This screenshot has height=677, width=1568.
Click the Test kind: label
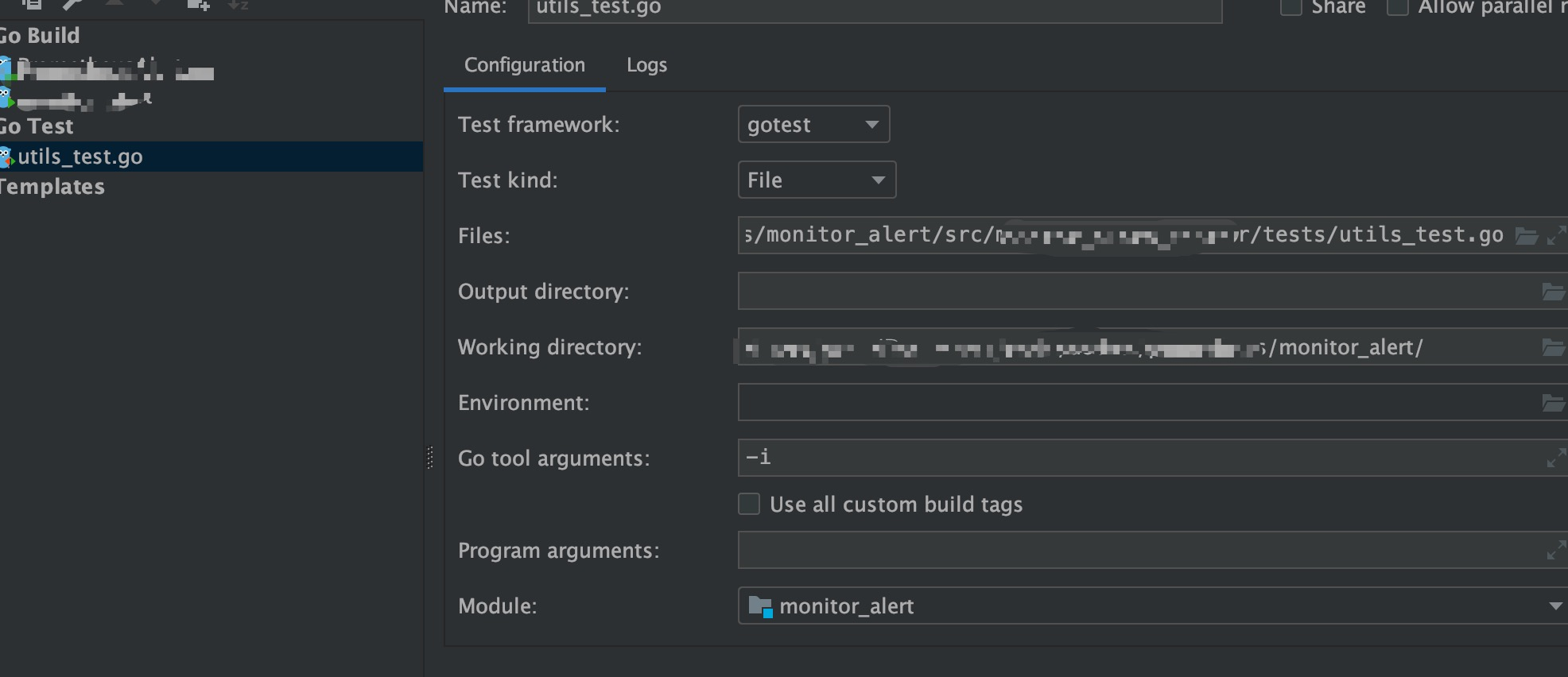pyautogui.click(x=507, y=180)
